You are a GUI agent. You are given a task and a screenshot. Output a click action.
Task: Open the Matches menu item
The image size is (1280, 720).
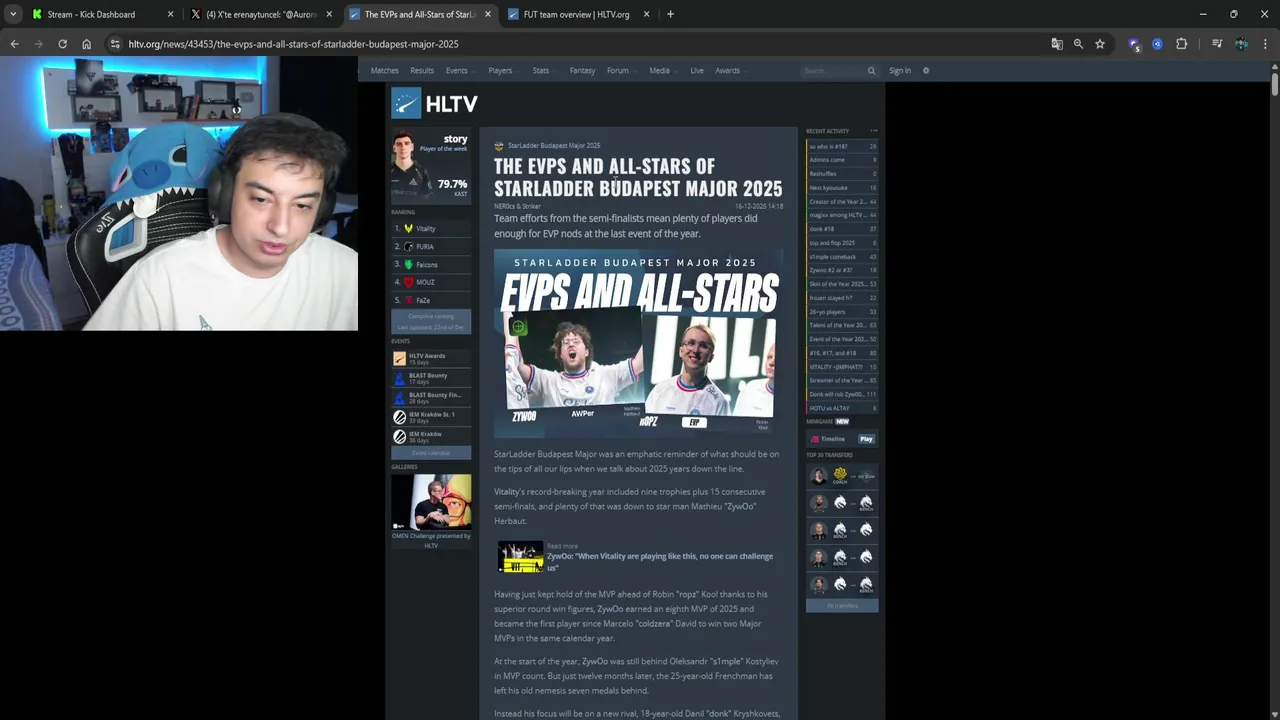[x=384, y=71]
